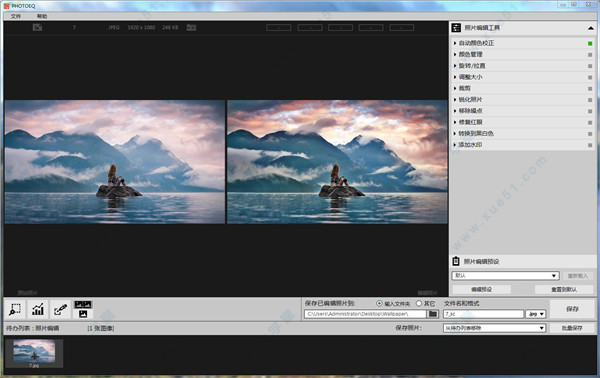
Task: Select the 其它 radio button
Action: (419, 303)
